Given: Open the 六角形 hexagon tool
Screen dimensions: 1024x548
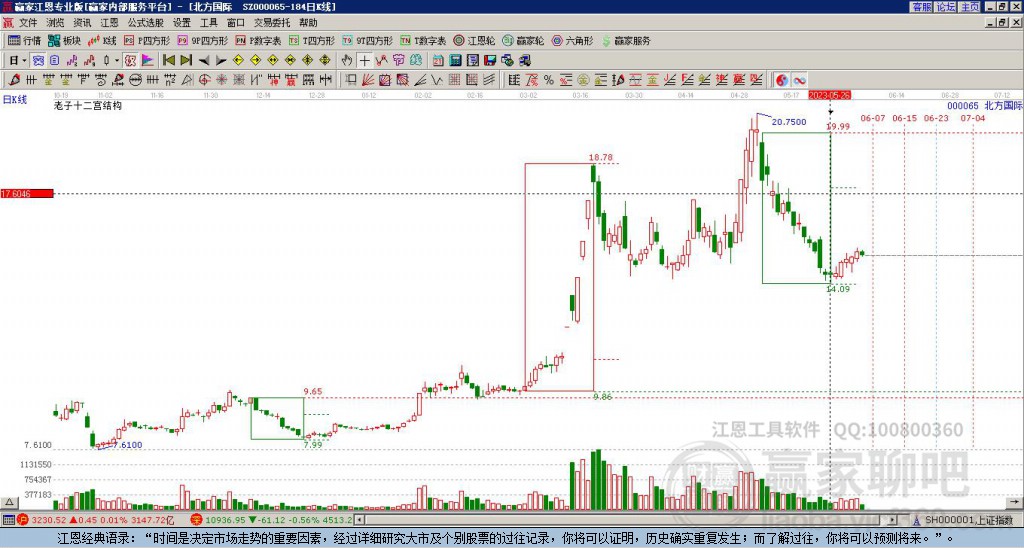Looking at the screenshot, I should point(572,40).
